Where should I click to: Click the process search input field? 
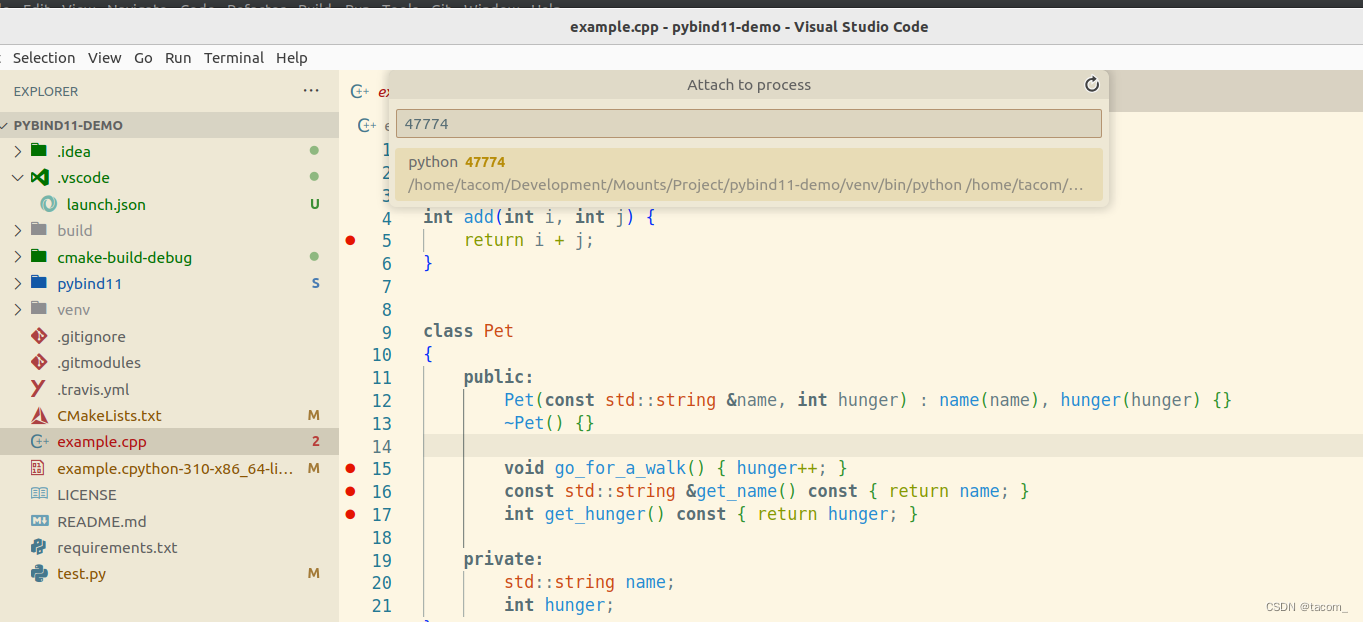(x=749, y=124)
